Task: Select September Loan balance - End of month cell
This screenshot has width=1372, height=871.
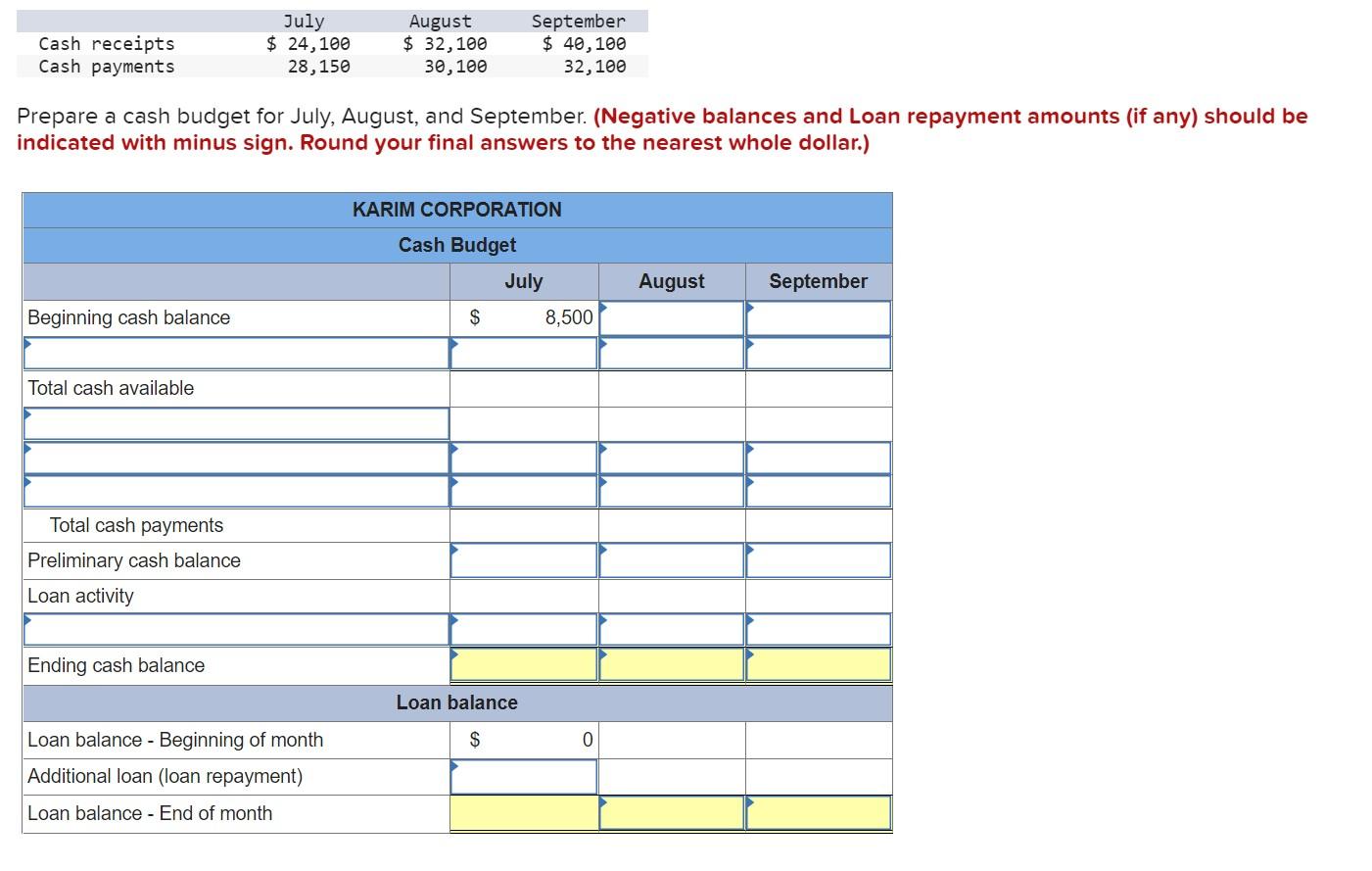Action: click(x=819, y=813)
